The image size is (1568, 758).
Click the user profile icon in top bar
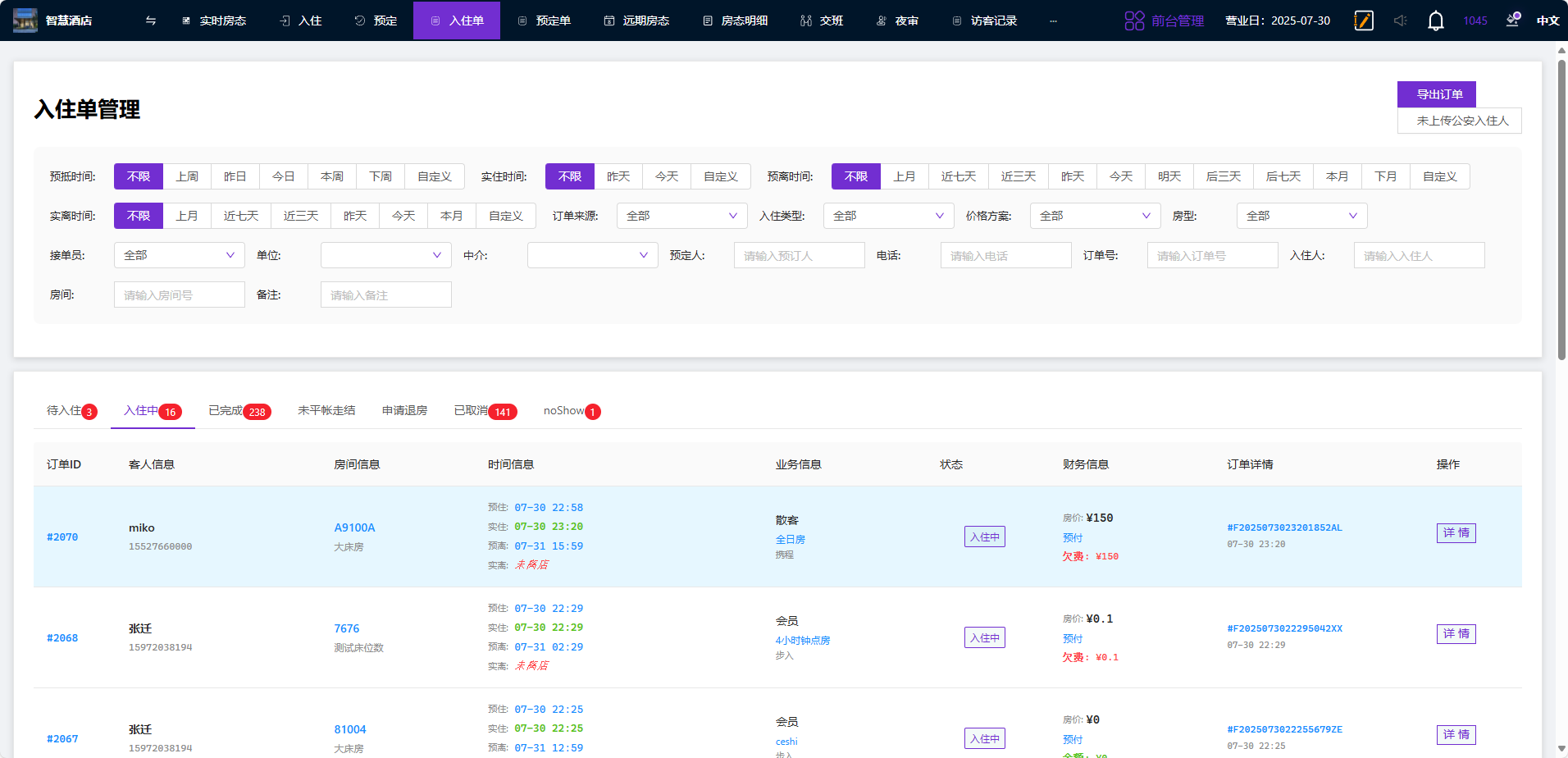click(1513, 20)
